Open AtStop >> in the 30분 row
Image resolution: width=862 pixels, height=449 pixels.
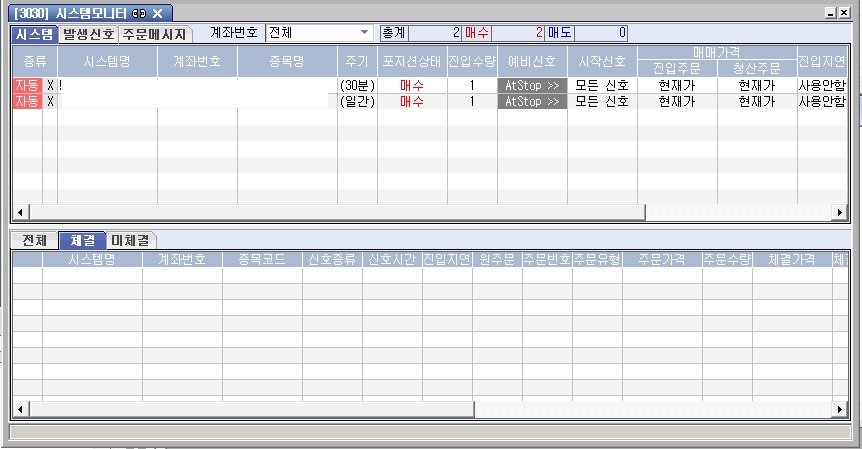[x=531, y=86]
